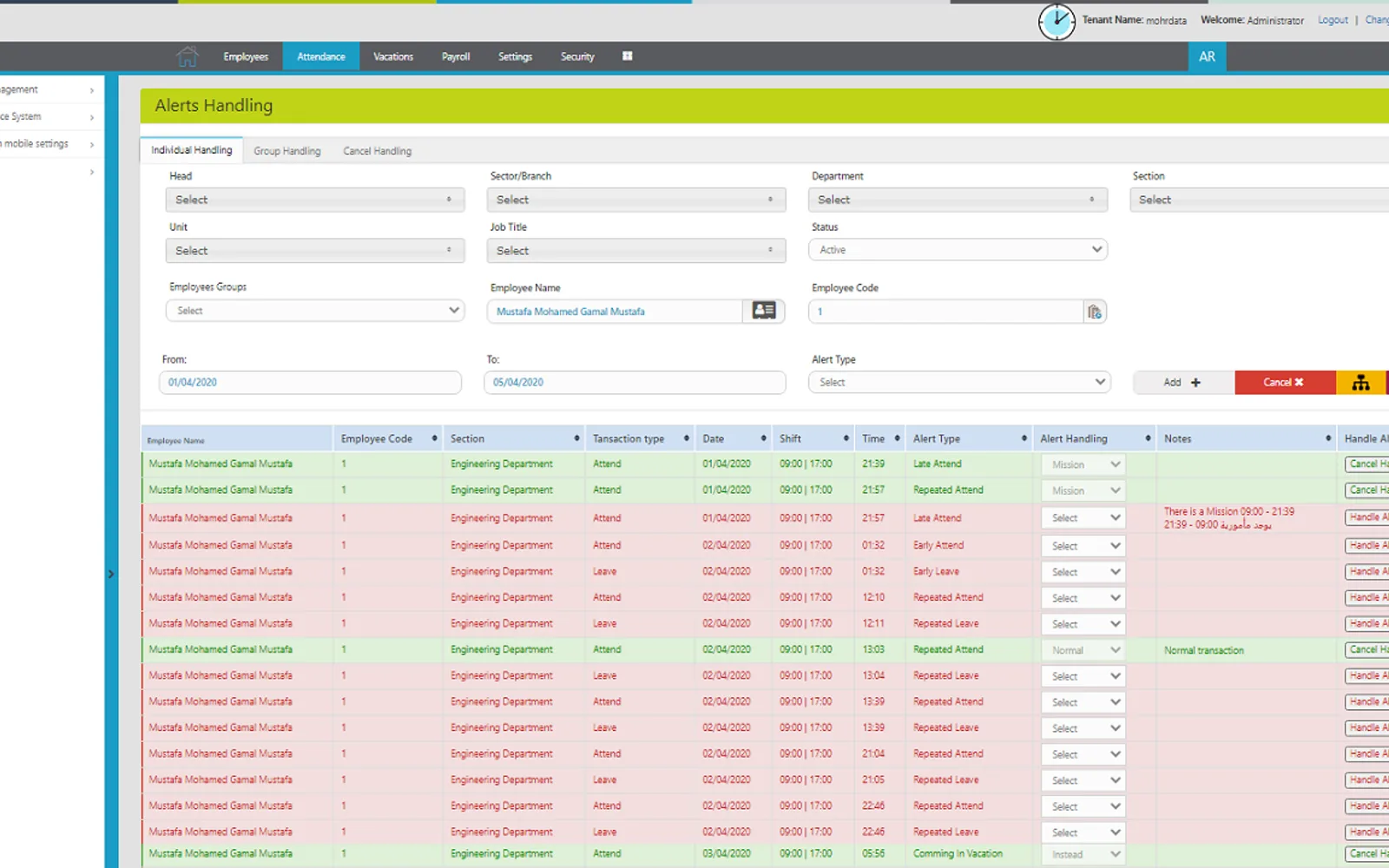Open the Job Title select dropdown
Viewport: 1389px width, 868px height.
click(x=636, y=251)
